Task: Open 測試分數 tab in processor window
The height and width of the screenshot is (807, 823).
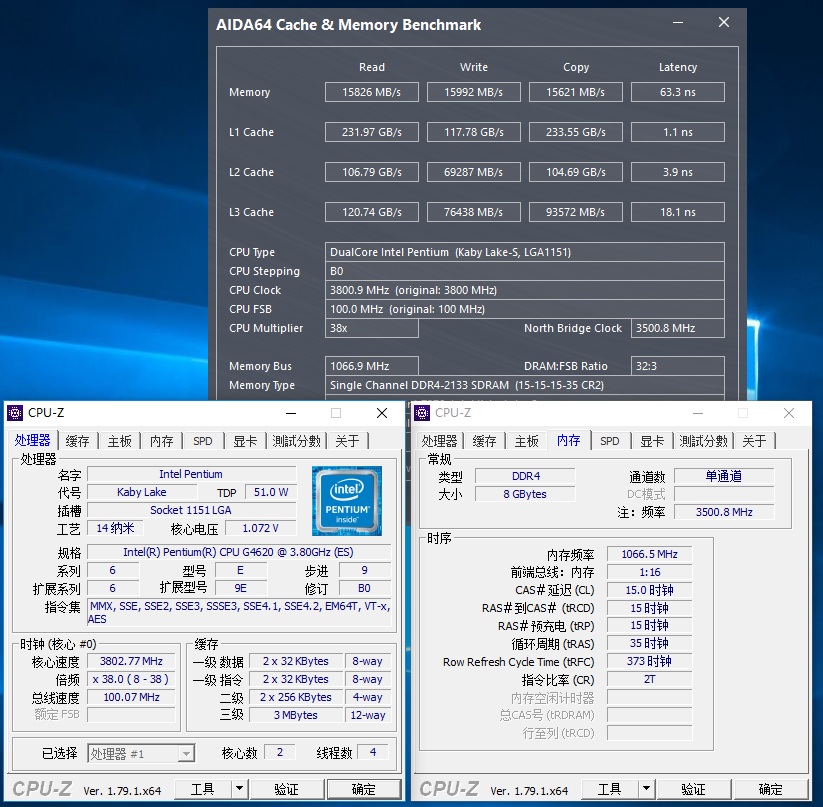Action: (x=297, y=441)
